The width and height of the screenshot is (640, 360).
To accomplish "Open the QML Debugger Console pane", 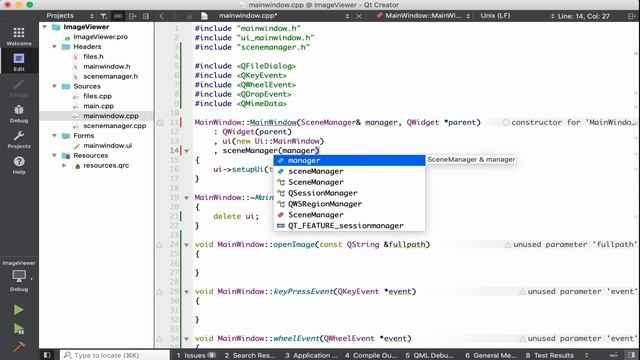I will click(430, 355).
